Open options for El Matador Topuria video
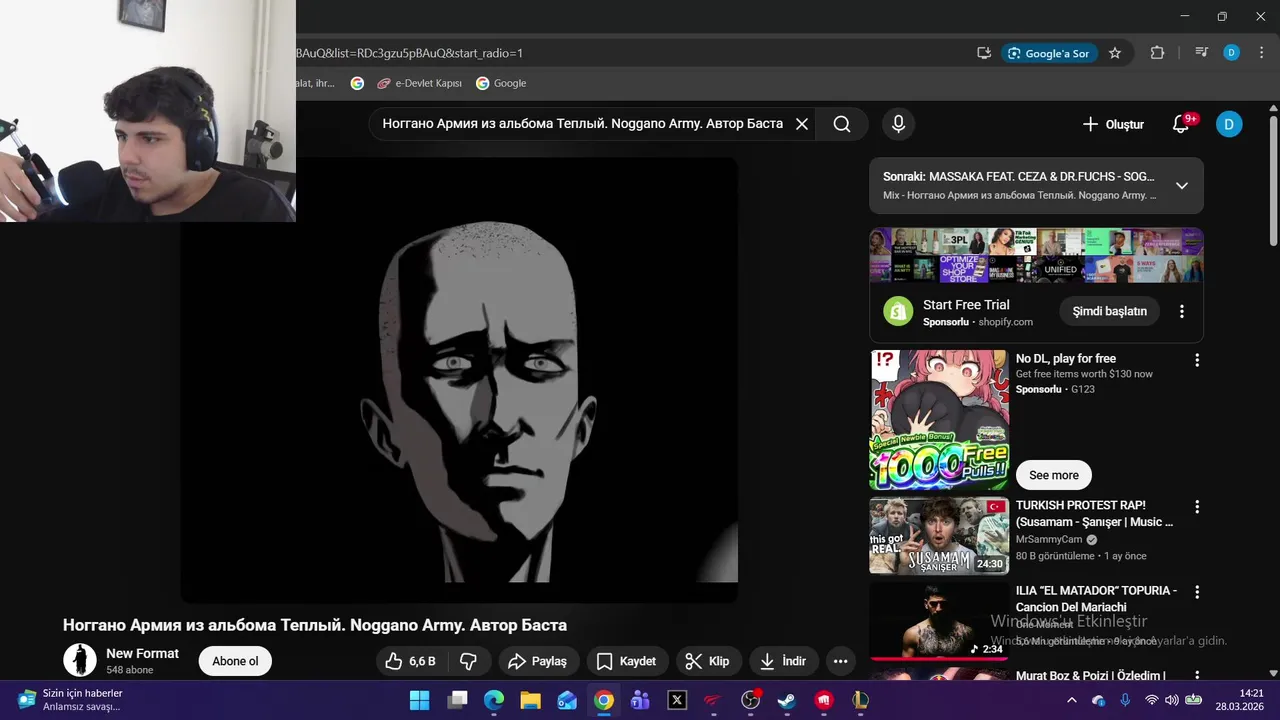Screen dimensions: 1280x720 coord(1197,592)
